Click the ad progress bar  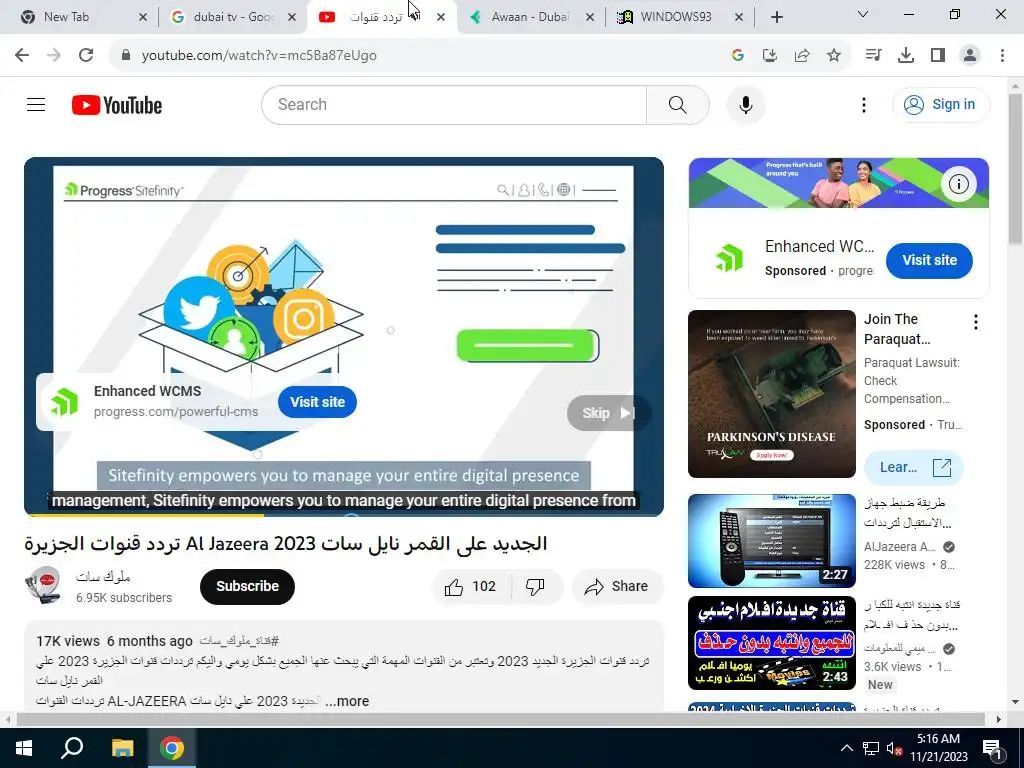(x=344, y=515)
